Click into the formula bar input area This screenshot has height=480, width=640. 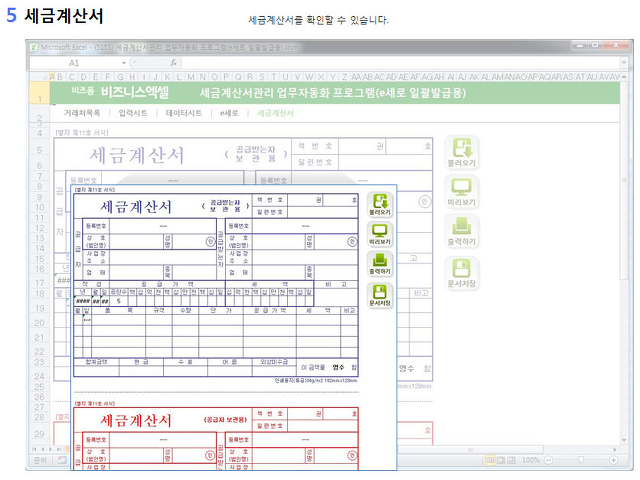pyautogui.click(x=400, y=63)
